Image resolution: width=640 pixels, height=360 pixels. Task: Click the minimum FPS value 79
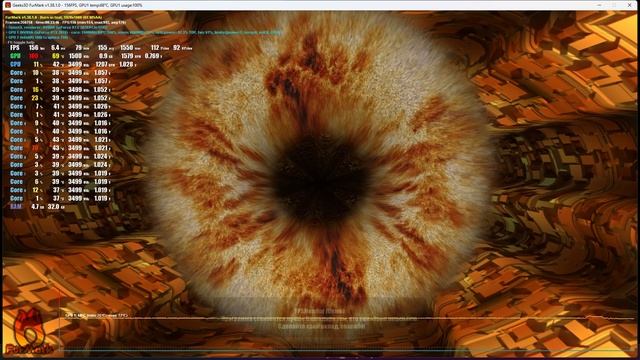click(78, 48)
